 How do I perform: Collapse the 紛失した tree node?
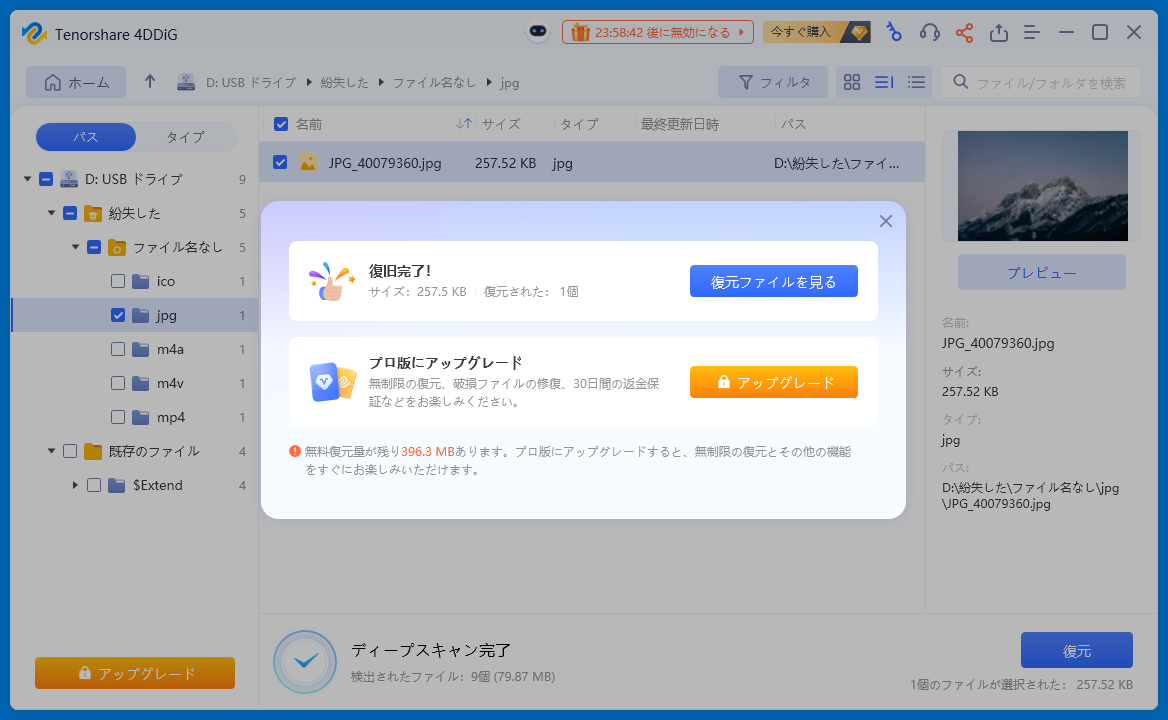pos(51,213)
